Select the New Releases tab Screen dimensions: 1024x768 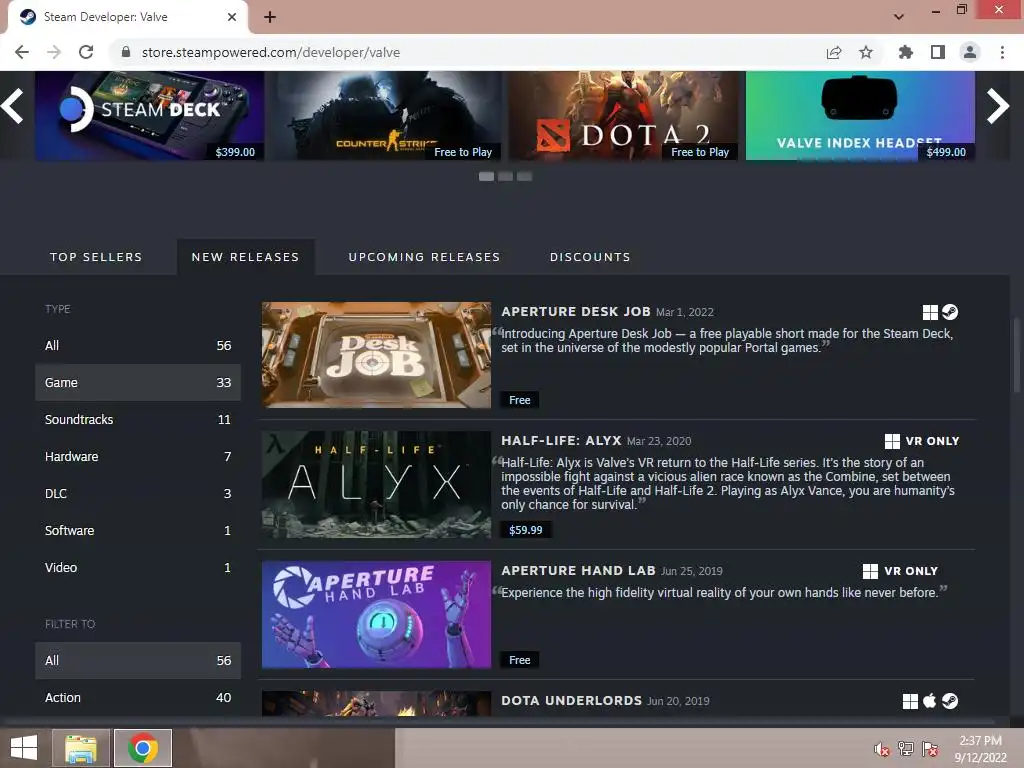(x=246, y=257)
